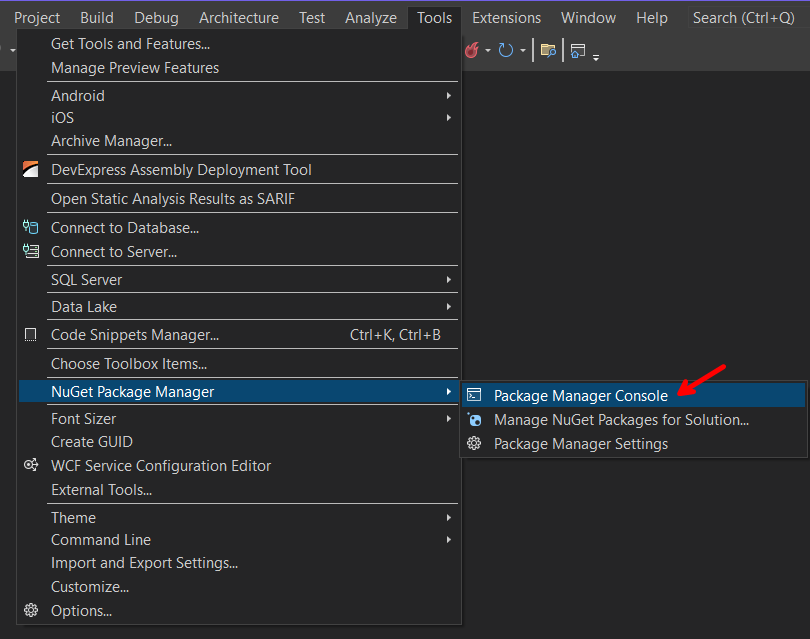810x639 pixels.
Task: Click the Hot Reload flame icon
Action: click(472, 50)
